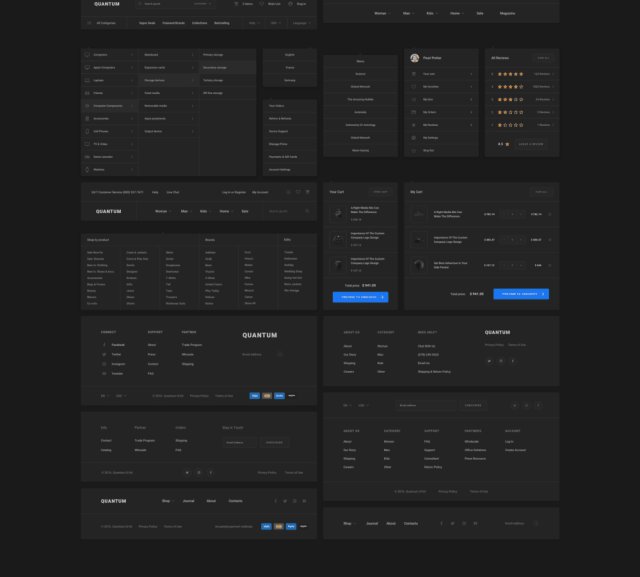
Task: Expand Kids dropdown in top-right navigation
Action: (x=437, y=13)
